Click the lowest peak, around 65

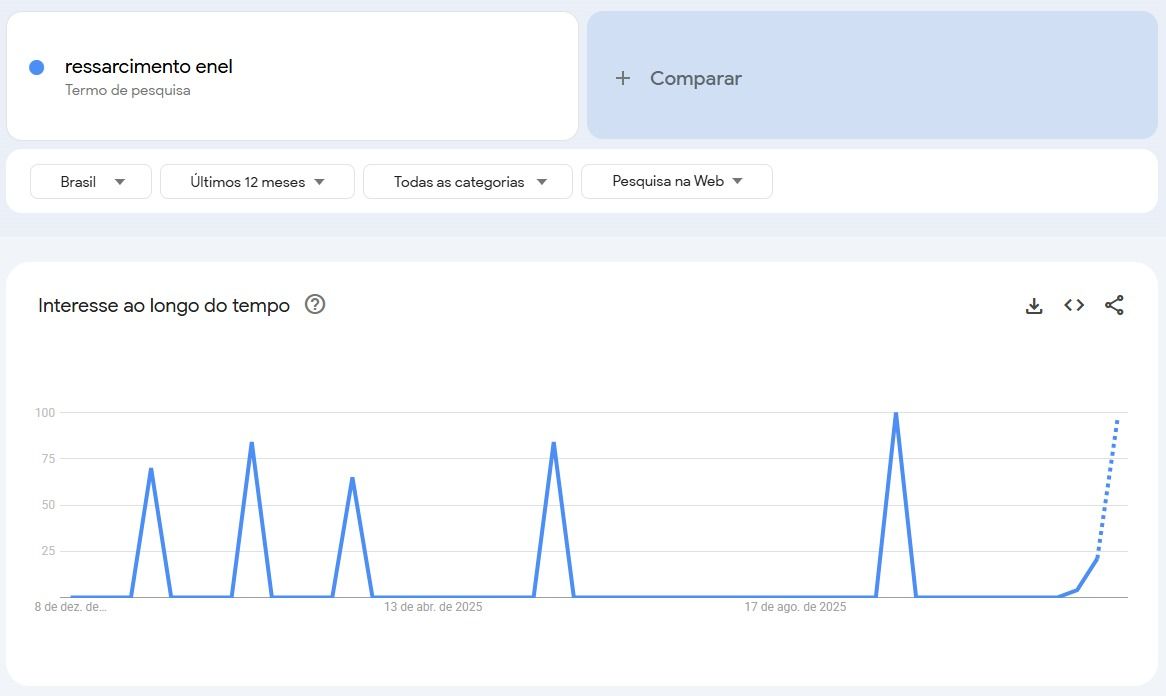[352, 478]
